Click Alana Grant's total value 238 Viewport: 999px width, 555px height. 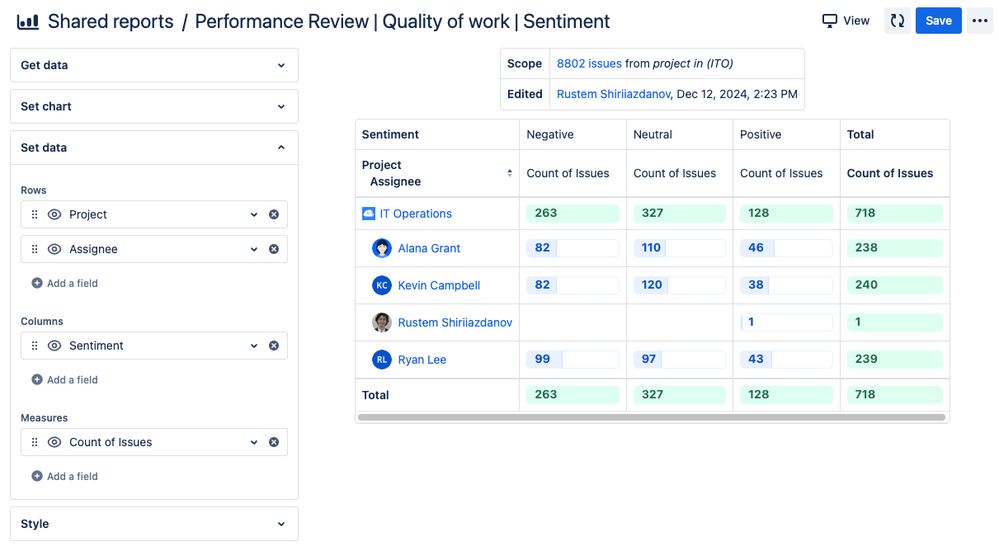[895, 248]
